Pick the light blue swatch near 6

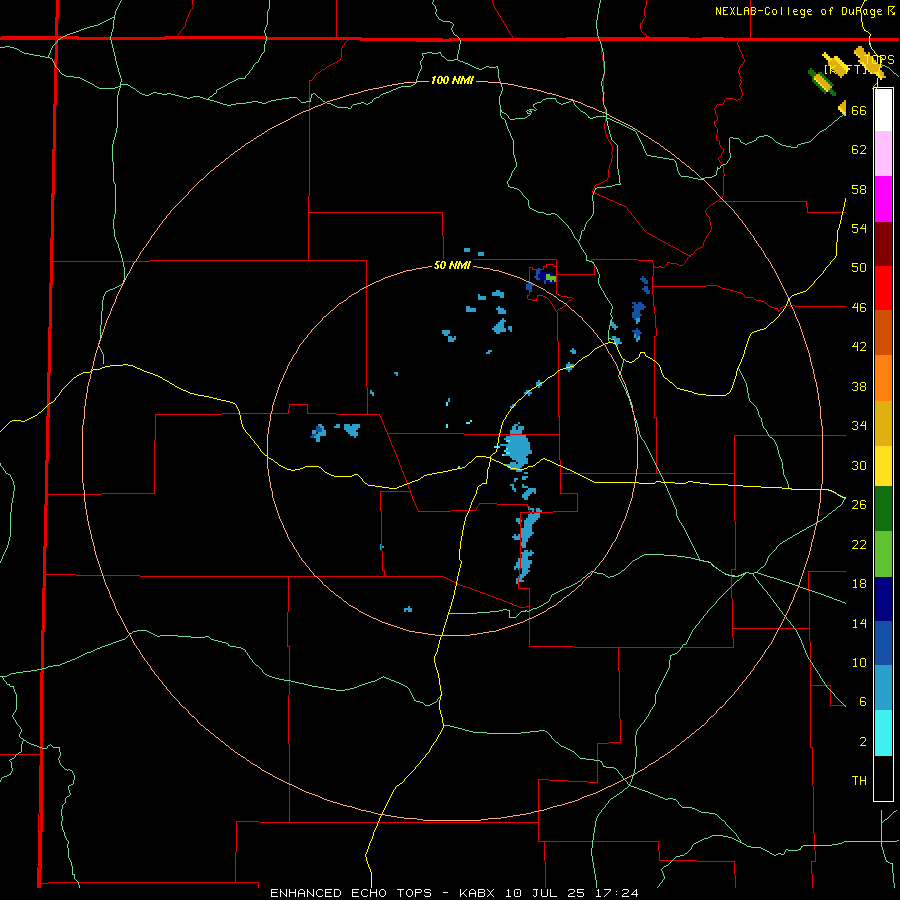pyautogui.click(x=883, y=688)
